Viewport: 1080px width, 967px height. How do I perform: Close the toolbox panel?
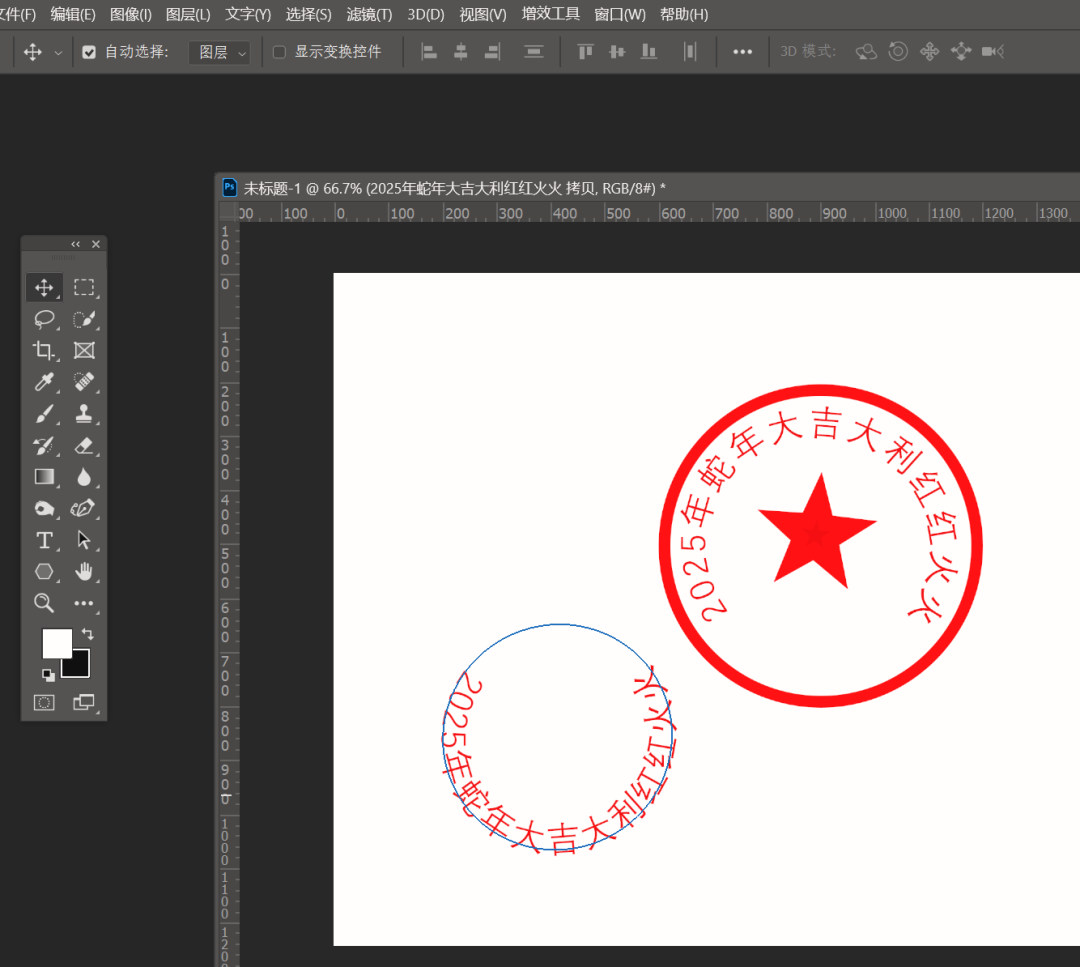[x=96, y=244]
